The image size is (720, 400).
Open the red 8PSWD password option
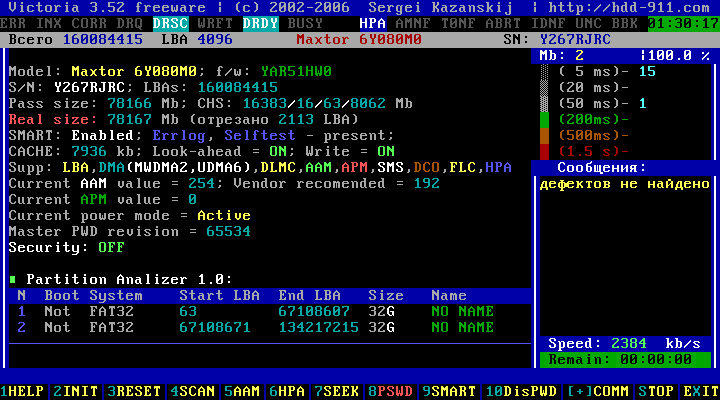click(x=390, y=391)
